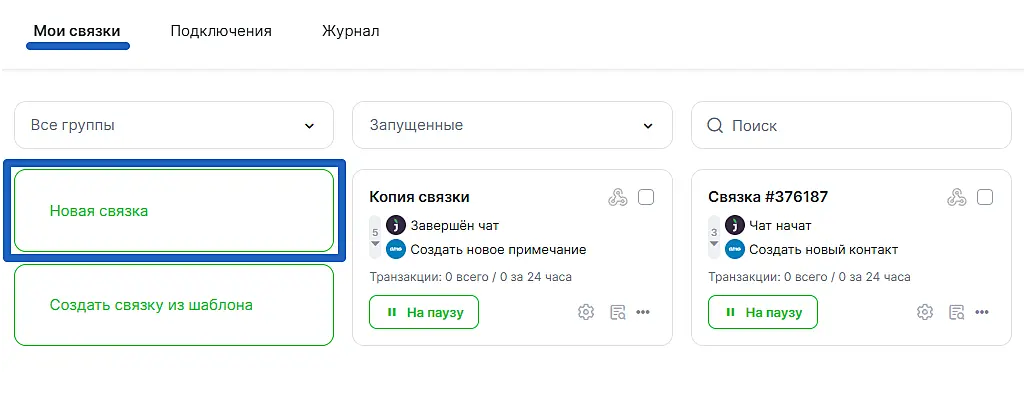Pause Связка #376187 with На паузу
1024x419 pixels.
(x=763, y=312)
